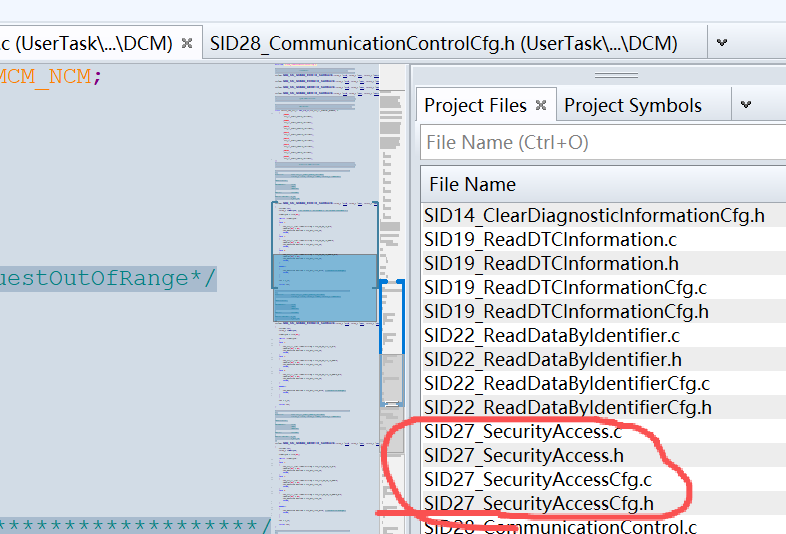This screenshot has height=534, width=786.
Task: Open SID22_ReadDataByIdentifier.c file
Action: pyautogui.click(x=552, y=335)
